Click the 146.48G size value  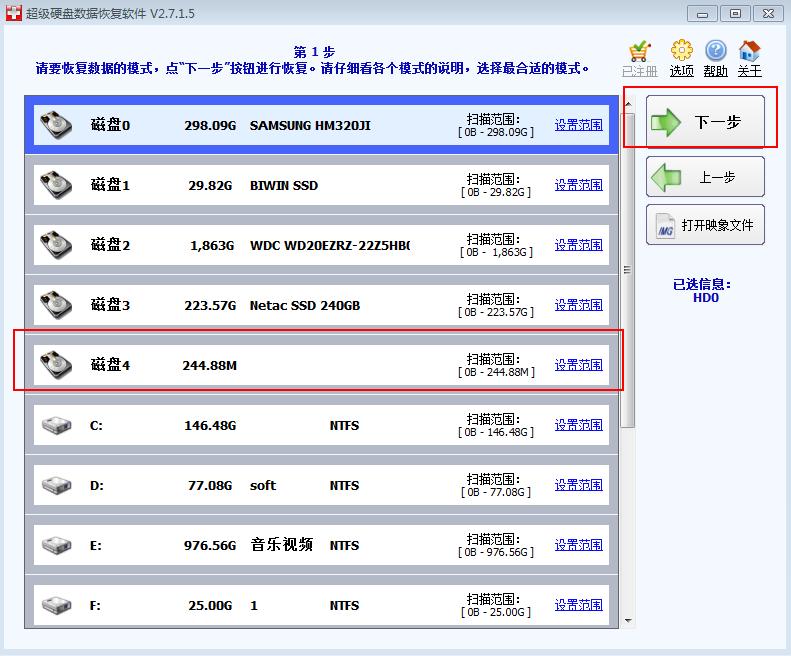click(210, 425)
